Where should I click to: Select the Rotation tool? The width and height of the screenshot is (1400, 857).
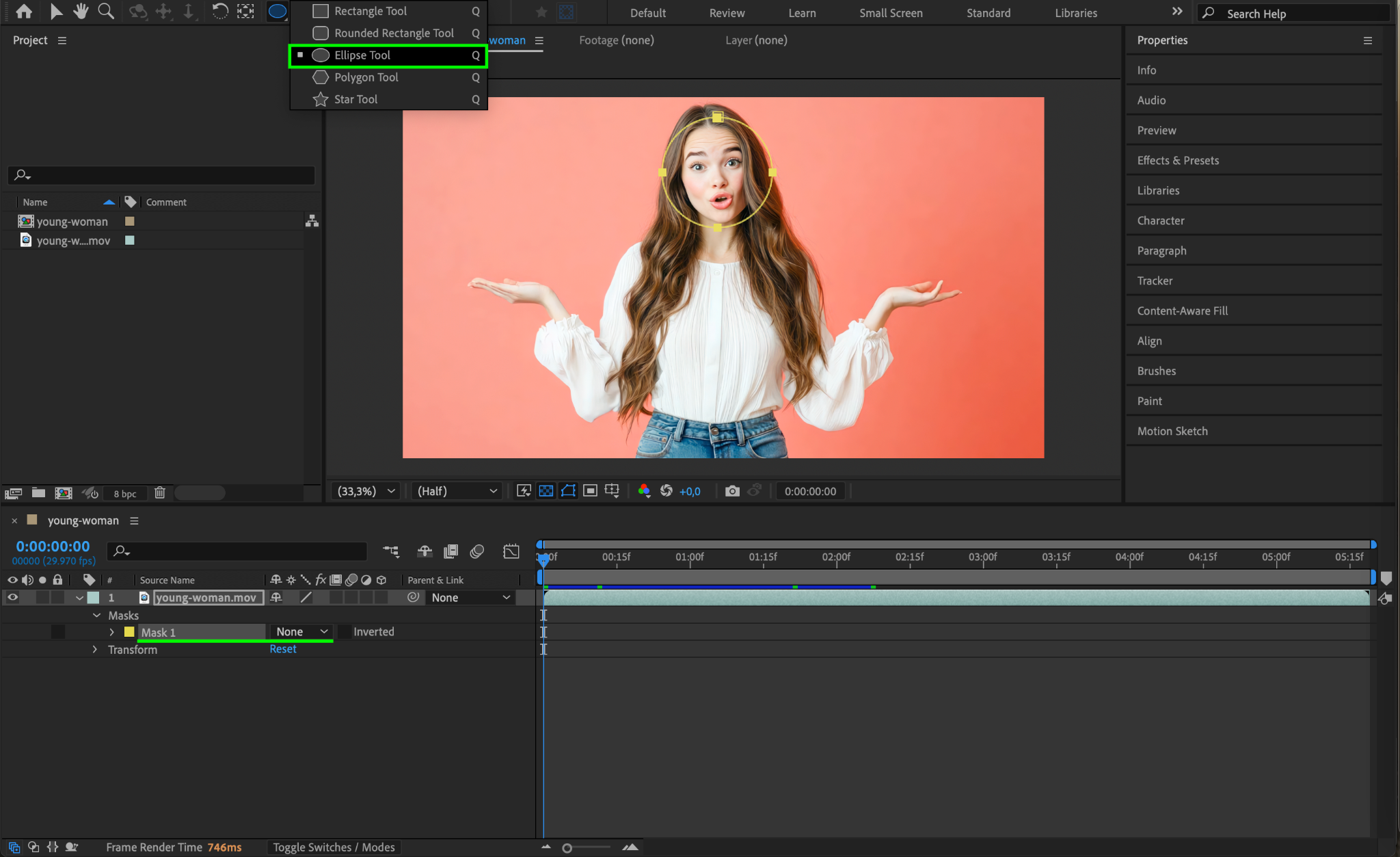click(219, 12)
